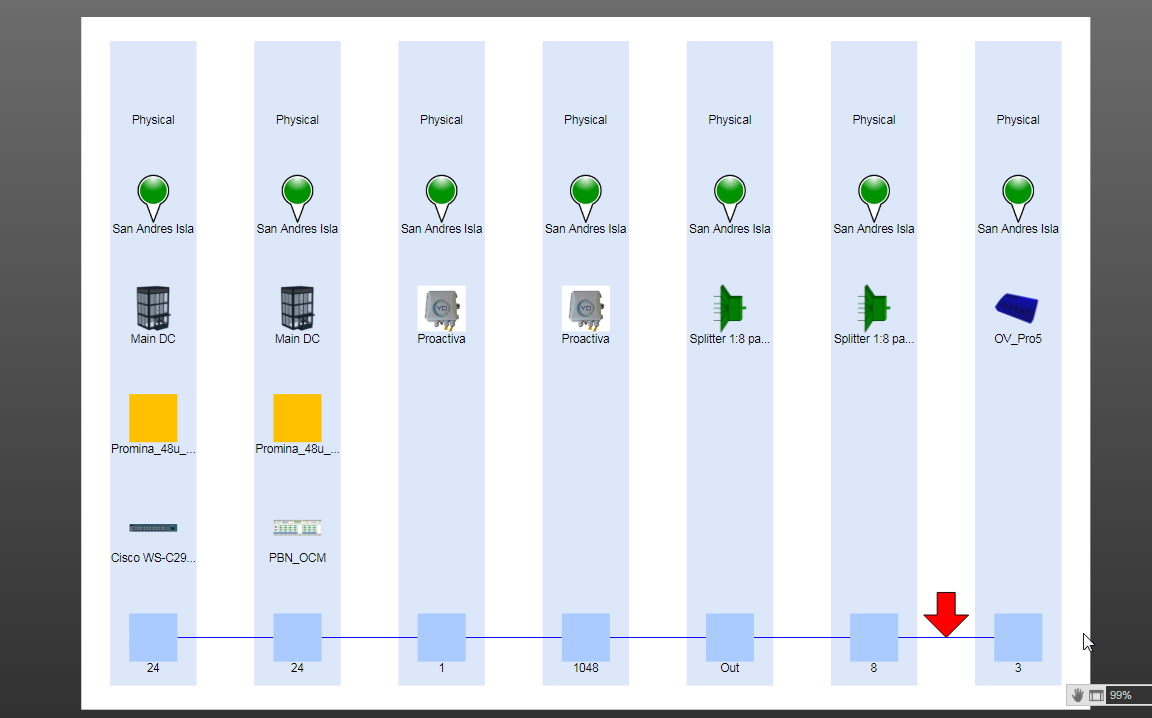Select the Promina rack above PBN_OCM
This screenshot has width=1152, height=718.
297,417
